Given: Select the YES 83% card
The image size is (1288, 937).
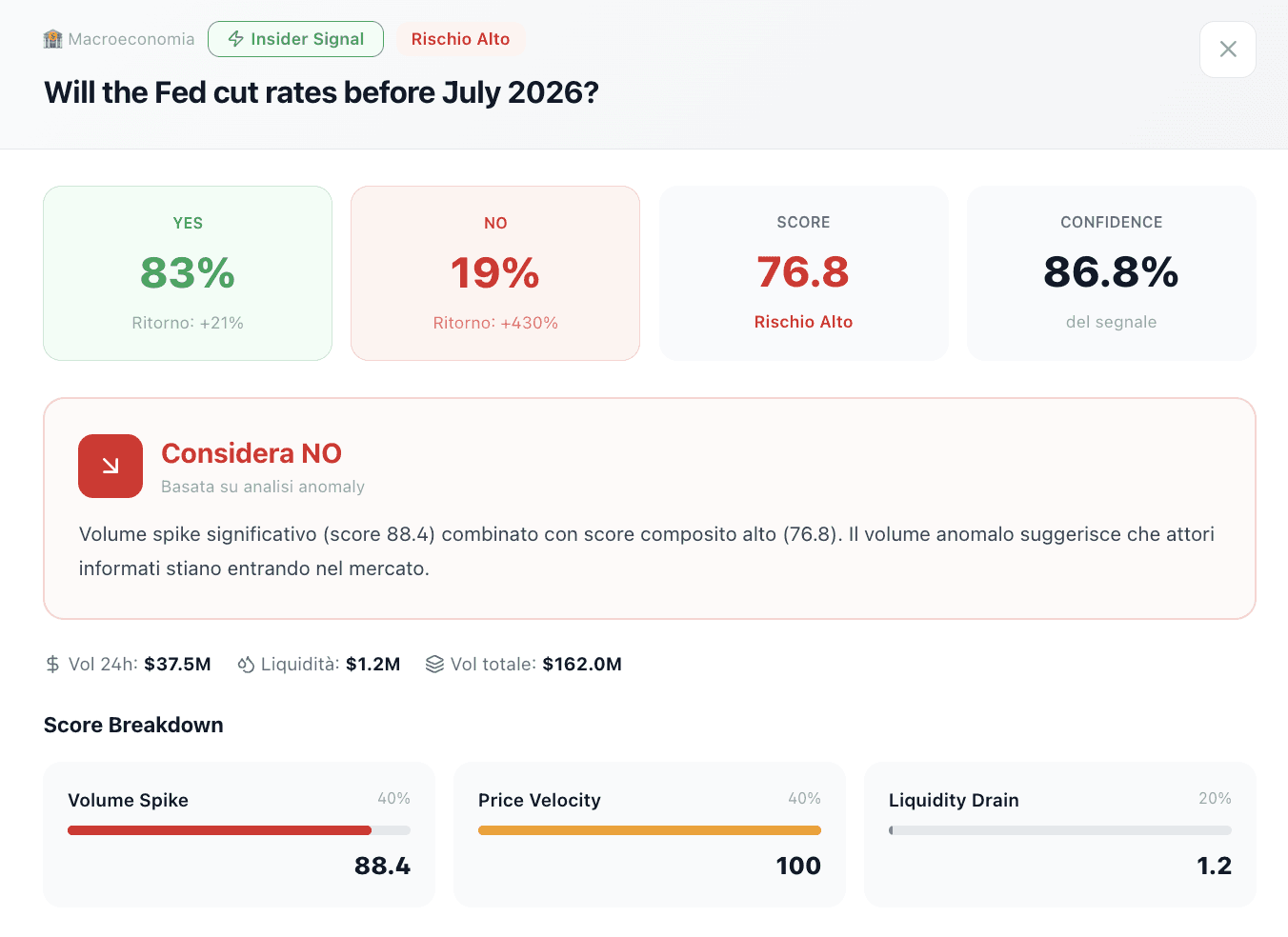Looking at the screenshot, I should pyautogui.click(x=187, y=273).
